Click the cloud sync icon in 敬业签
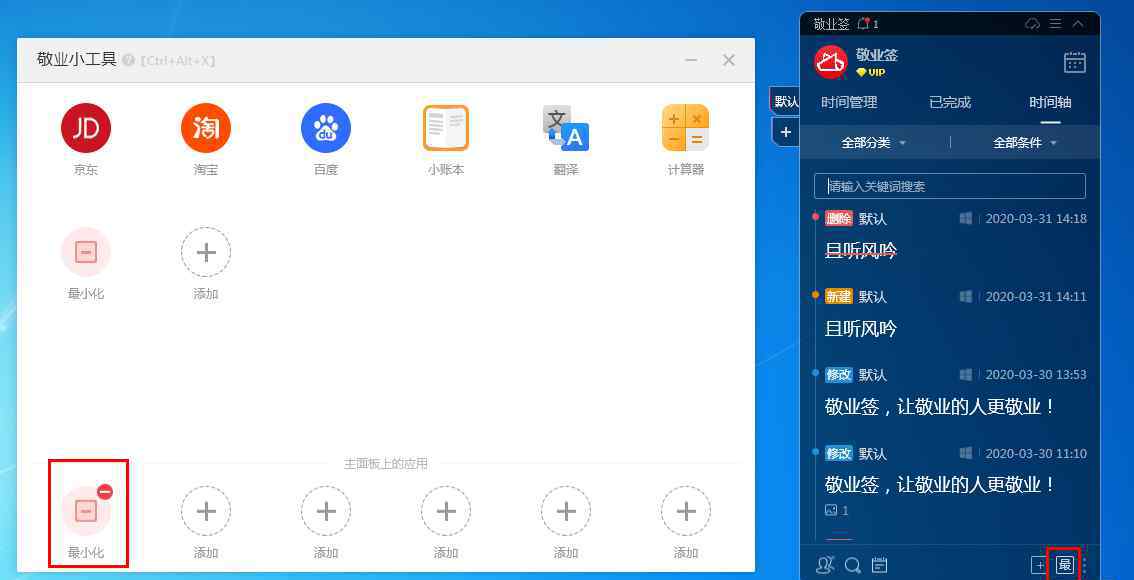 click(x=1032, y=24)
